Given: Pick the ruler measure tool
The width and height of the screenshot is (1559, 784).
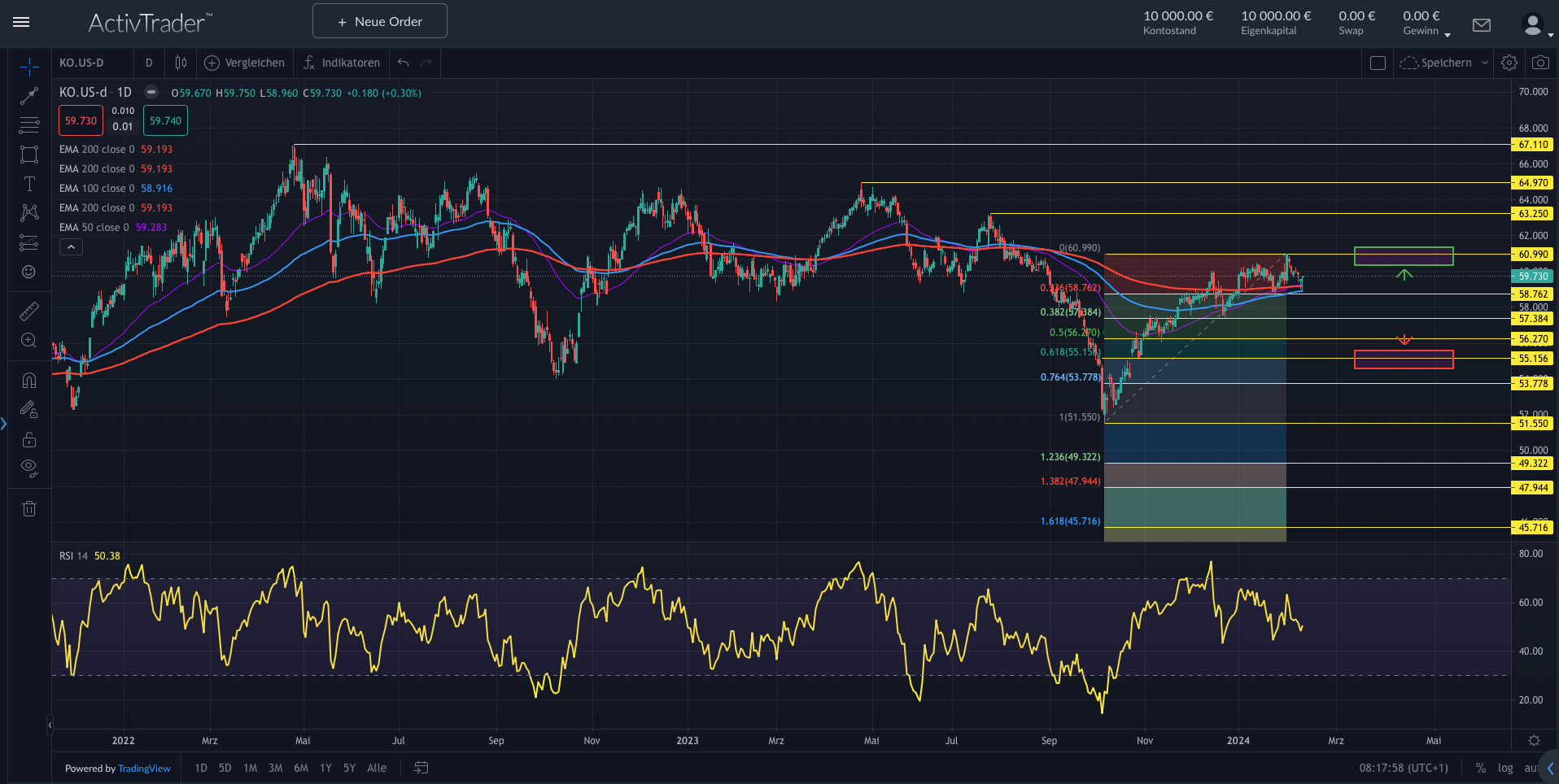Looking at the screenshot, I should coord(29,311).
